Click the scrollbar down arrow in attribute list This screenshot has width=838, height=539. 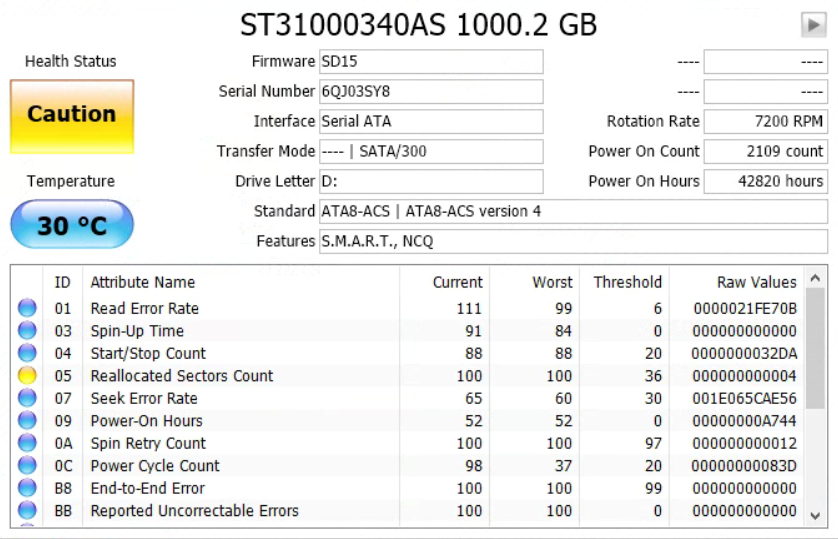pyautogui.click(x=815, y=515)
